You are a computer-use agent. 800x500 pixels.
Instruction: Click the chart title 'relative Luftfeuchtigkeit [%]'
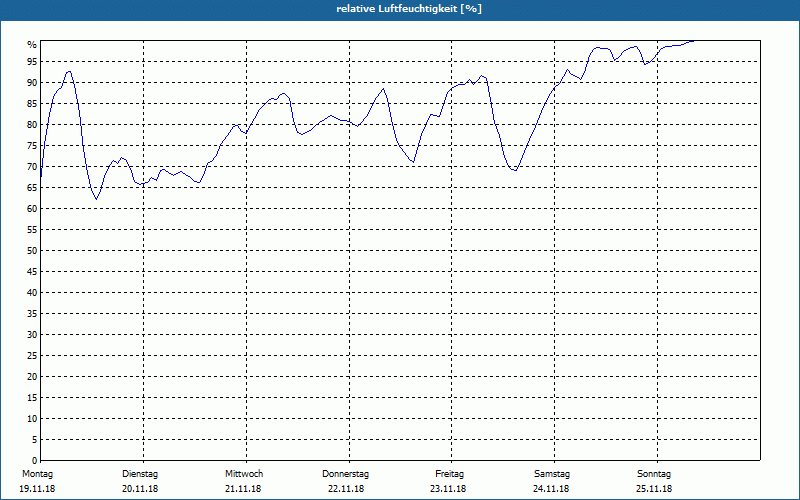pos(409,9)
